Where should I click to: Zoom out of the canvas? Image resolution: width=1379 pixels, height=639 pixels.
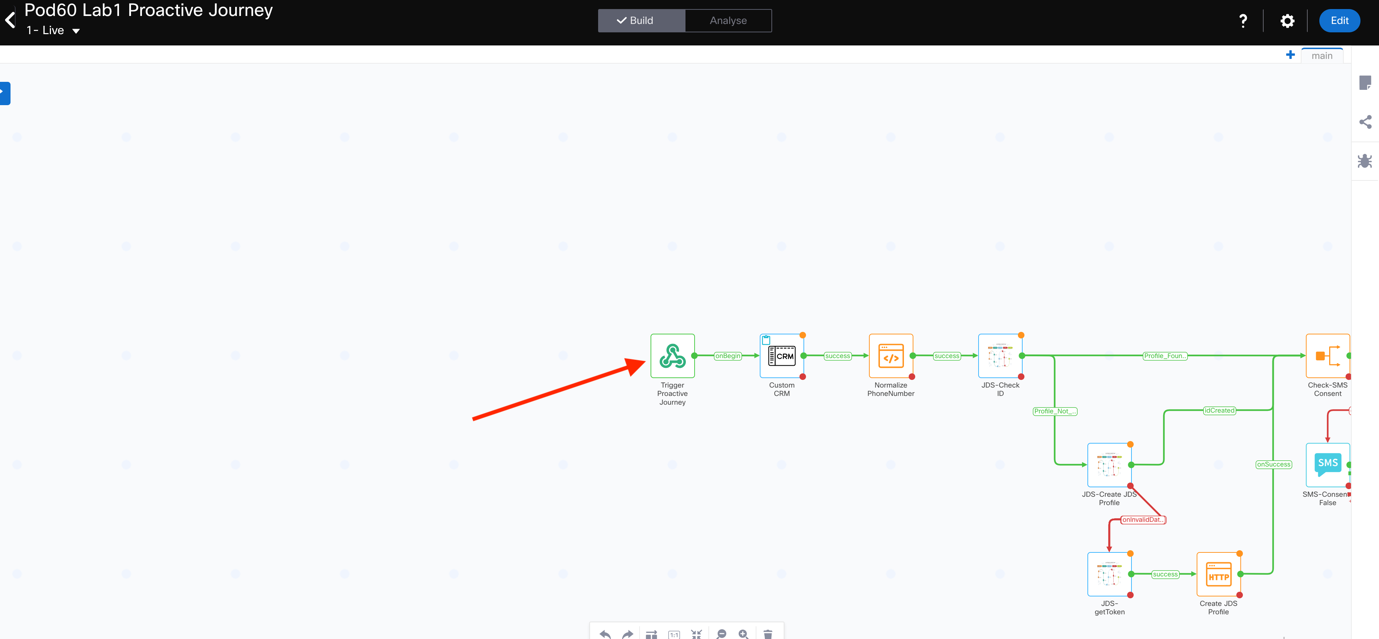pyautogui.click(x=721, y=634)
